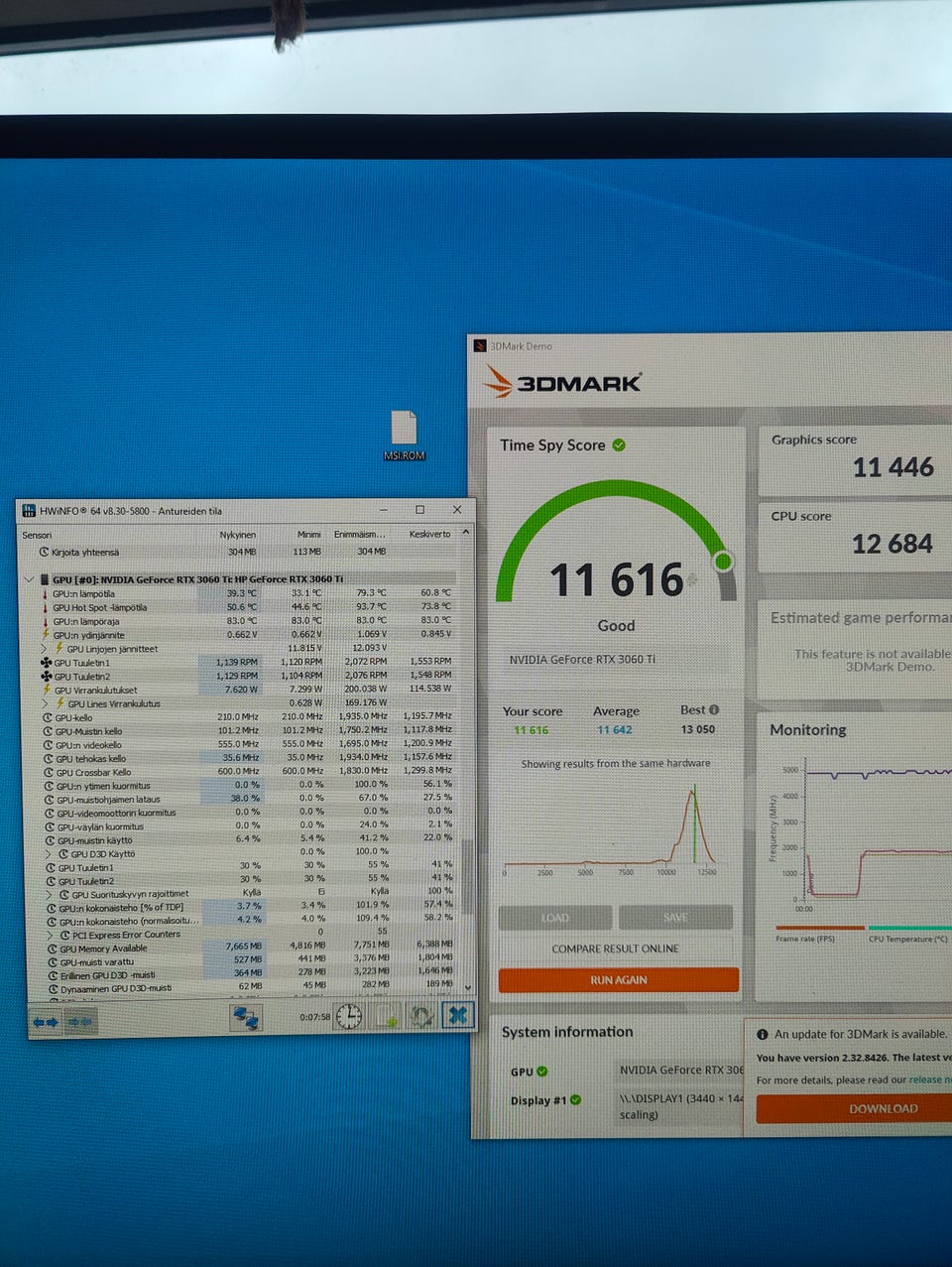Click the Time Spy score gauge knob

pyautogui.click(x=724, y=562)
